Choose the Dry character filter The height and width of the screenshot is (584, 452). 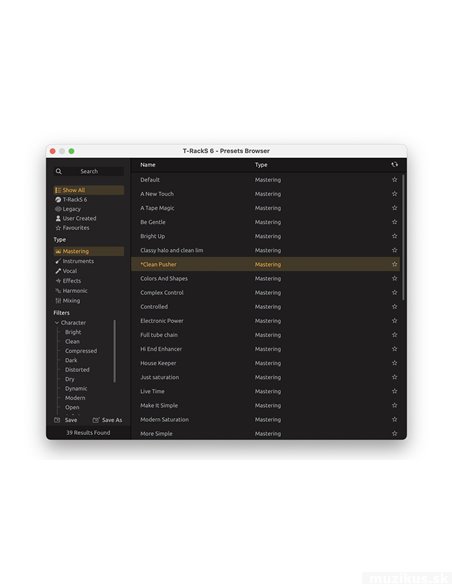click(70, 379)
